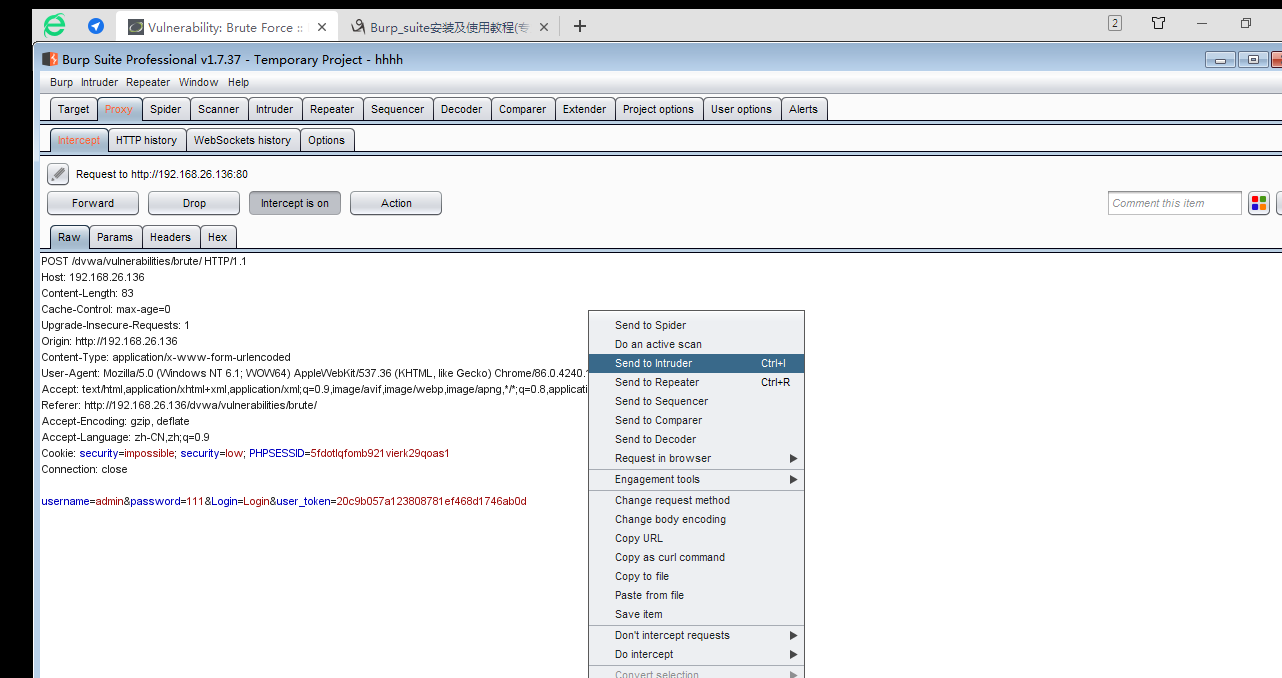Expand Request in browser submenu arrow
Viewport: 1282px width, 678px height.
click(794, 458)
